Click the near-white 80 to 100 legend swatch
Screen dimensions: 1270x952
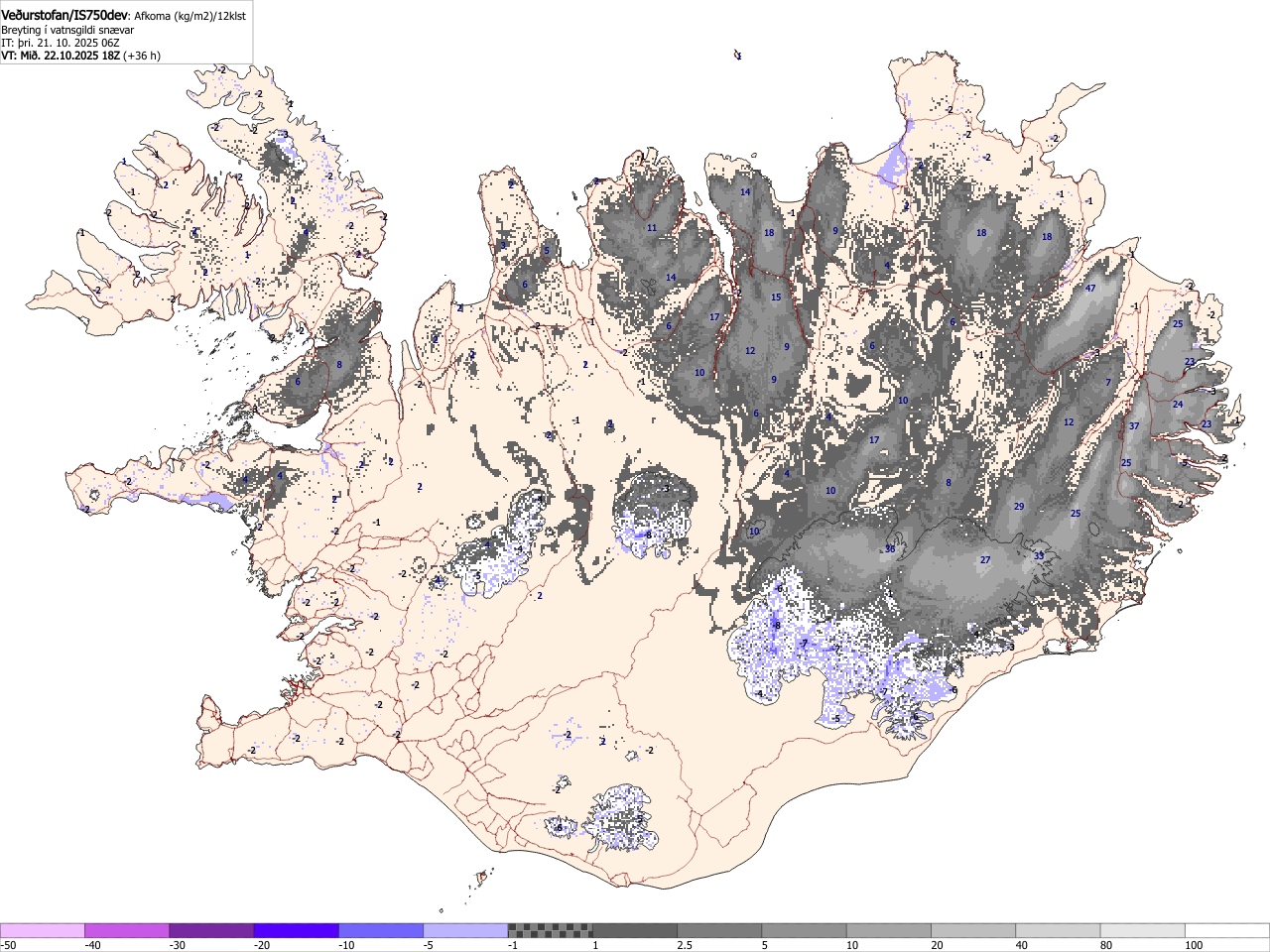point(1143,930)
